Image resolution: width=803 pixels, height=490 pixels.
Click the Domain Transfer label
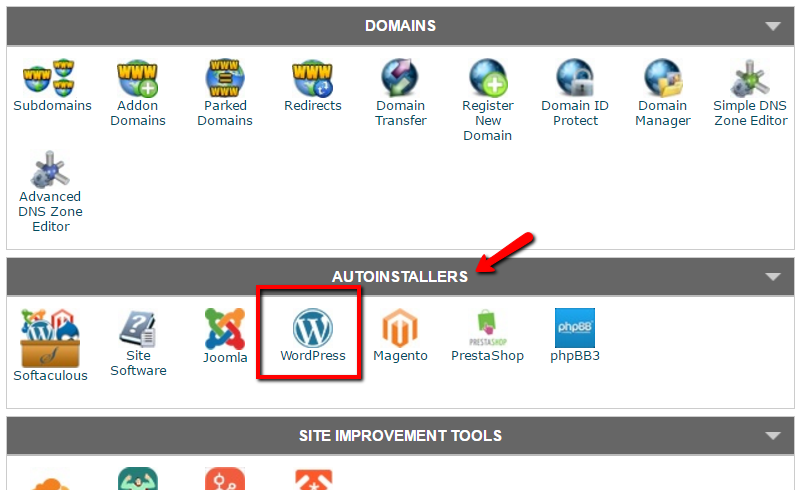[400, 113]
